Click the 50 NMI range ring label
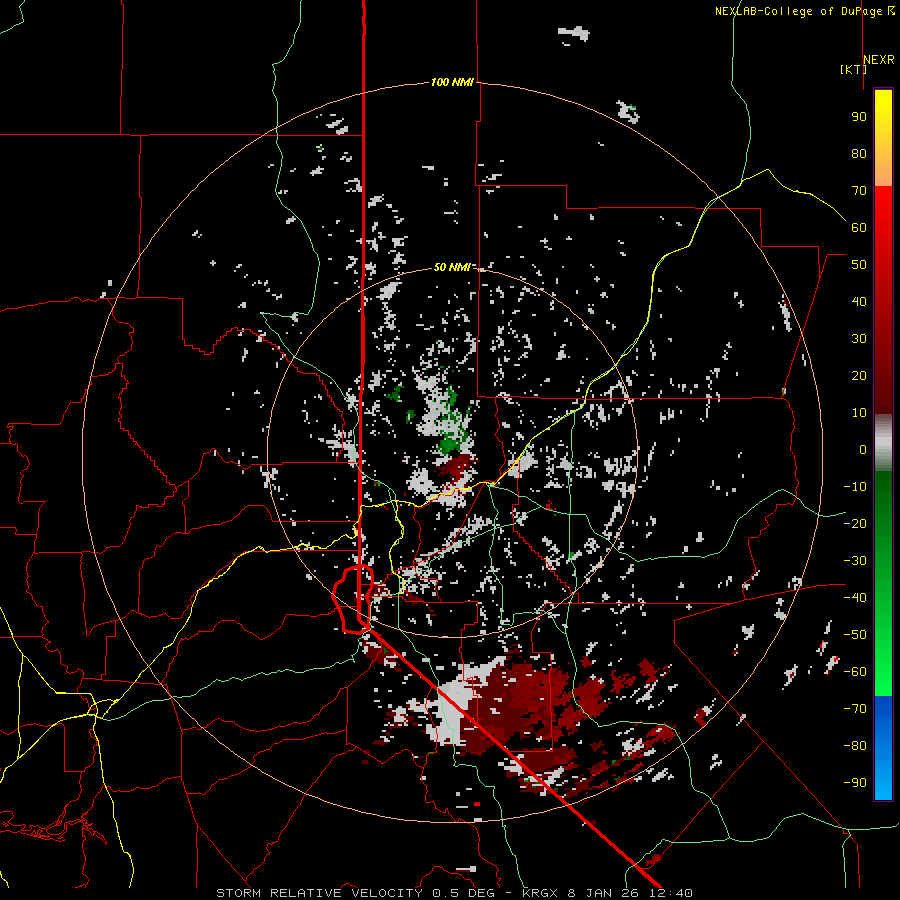The width and height of the screenshot is (900, 900). (x=452, y=267)
